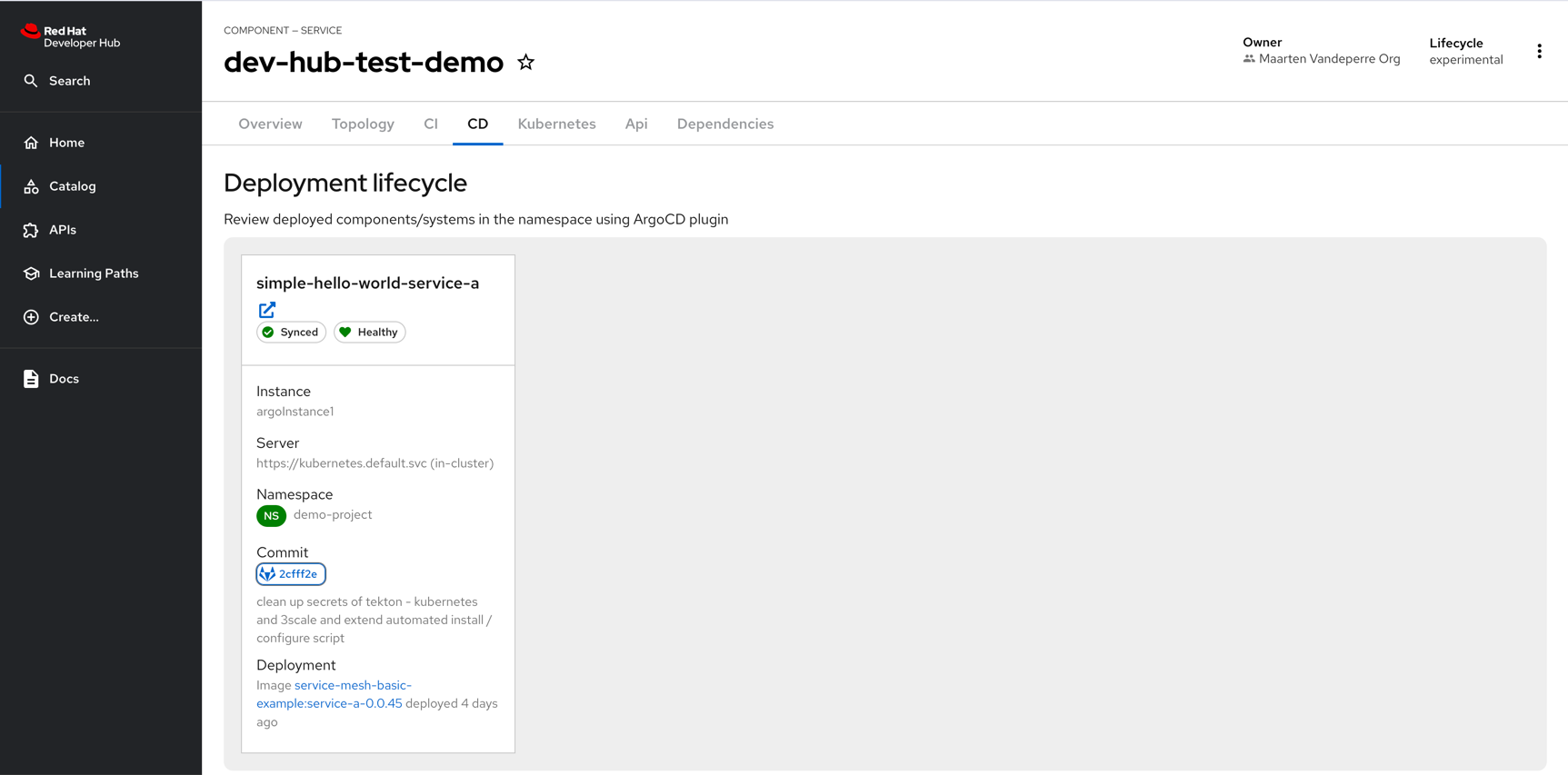
Task: Click the Lifecycle header label
Action: pos(1456,43)
